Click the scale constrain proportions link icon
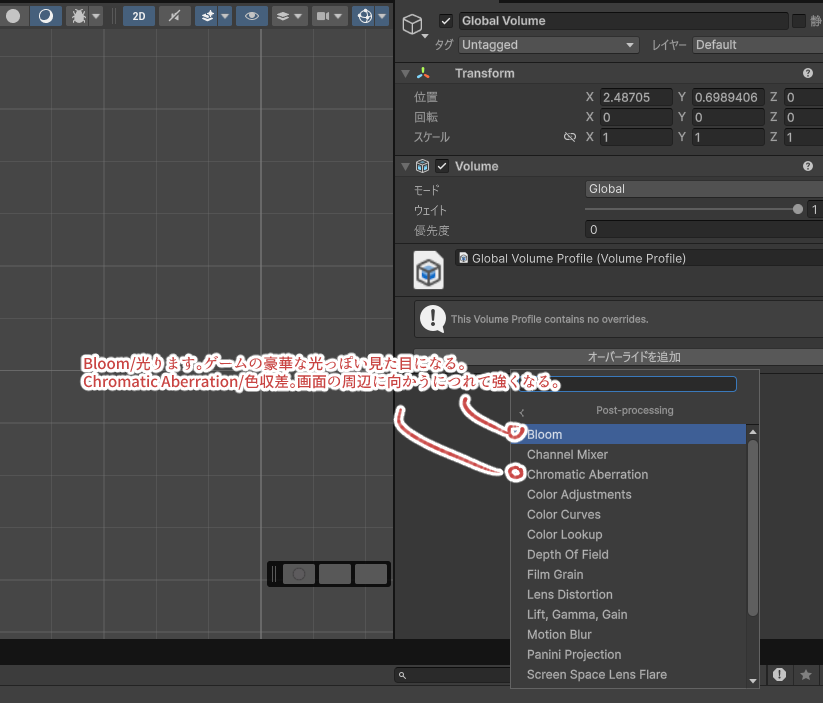The height and width of the screenshot is (703, 823). coord(570,137)
